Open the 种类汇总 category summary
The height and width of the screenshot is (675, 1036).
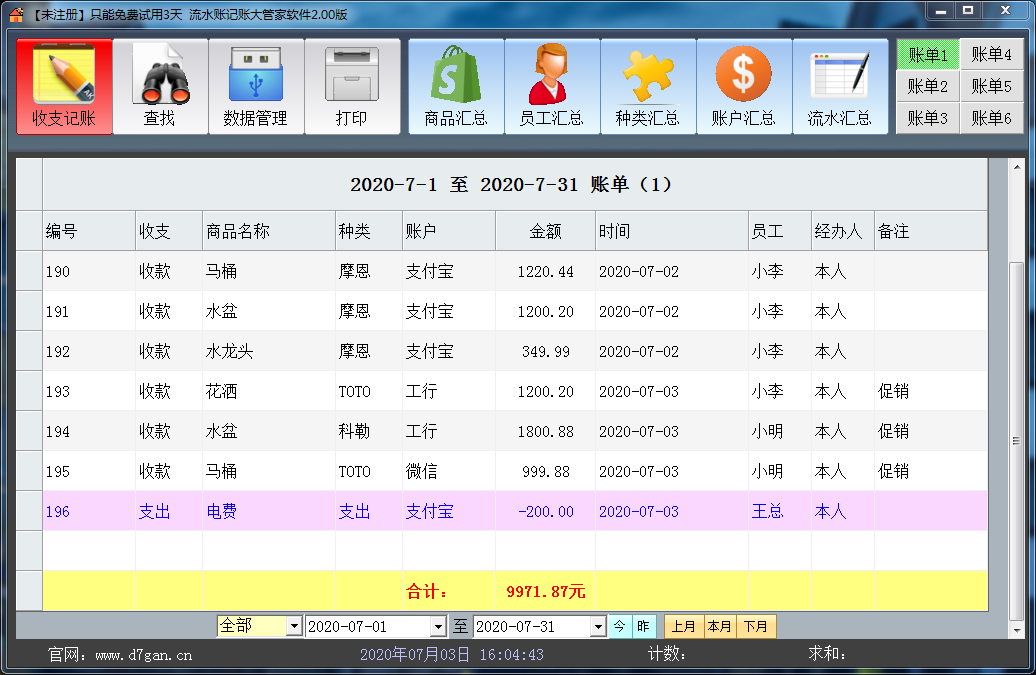[x=647, y=86]
